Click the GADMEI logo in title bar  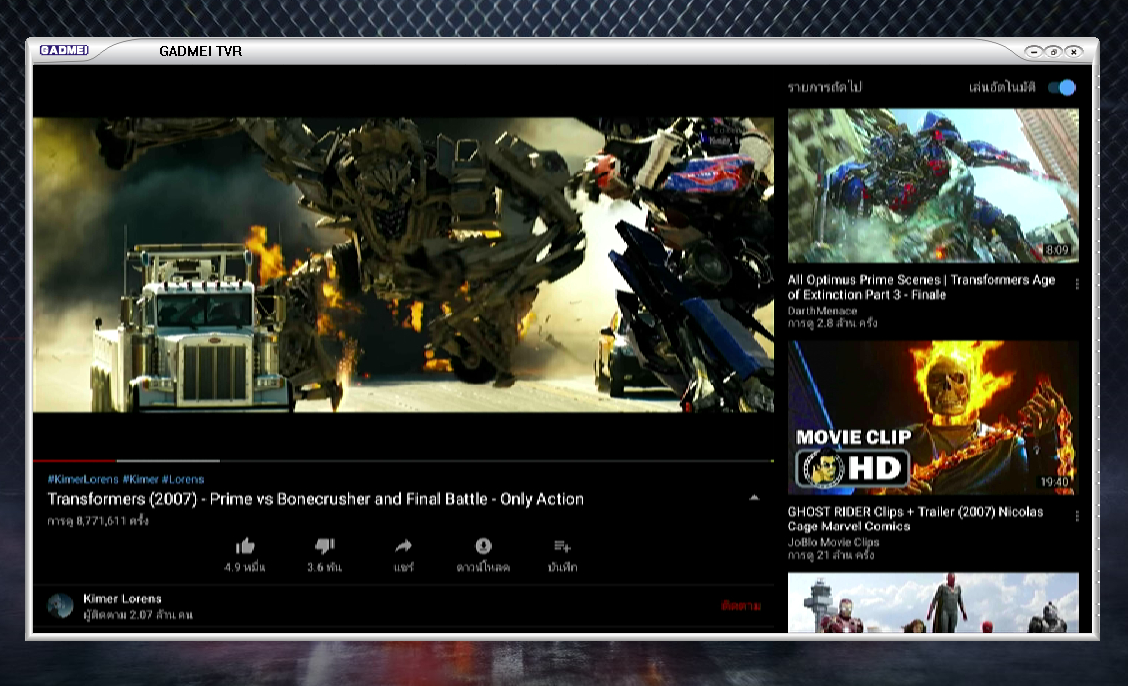click(64, 50)
